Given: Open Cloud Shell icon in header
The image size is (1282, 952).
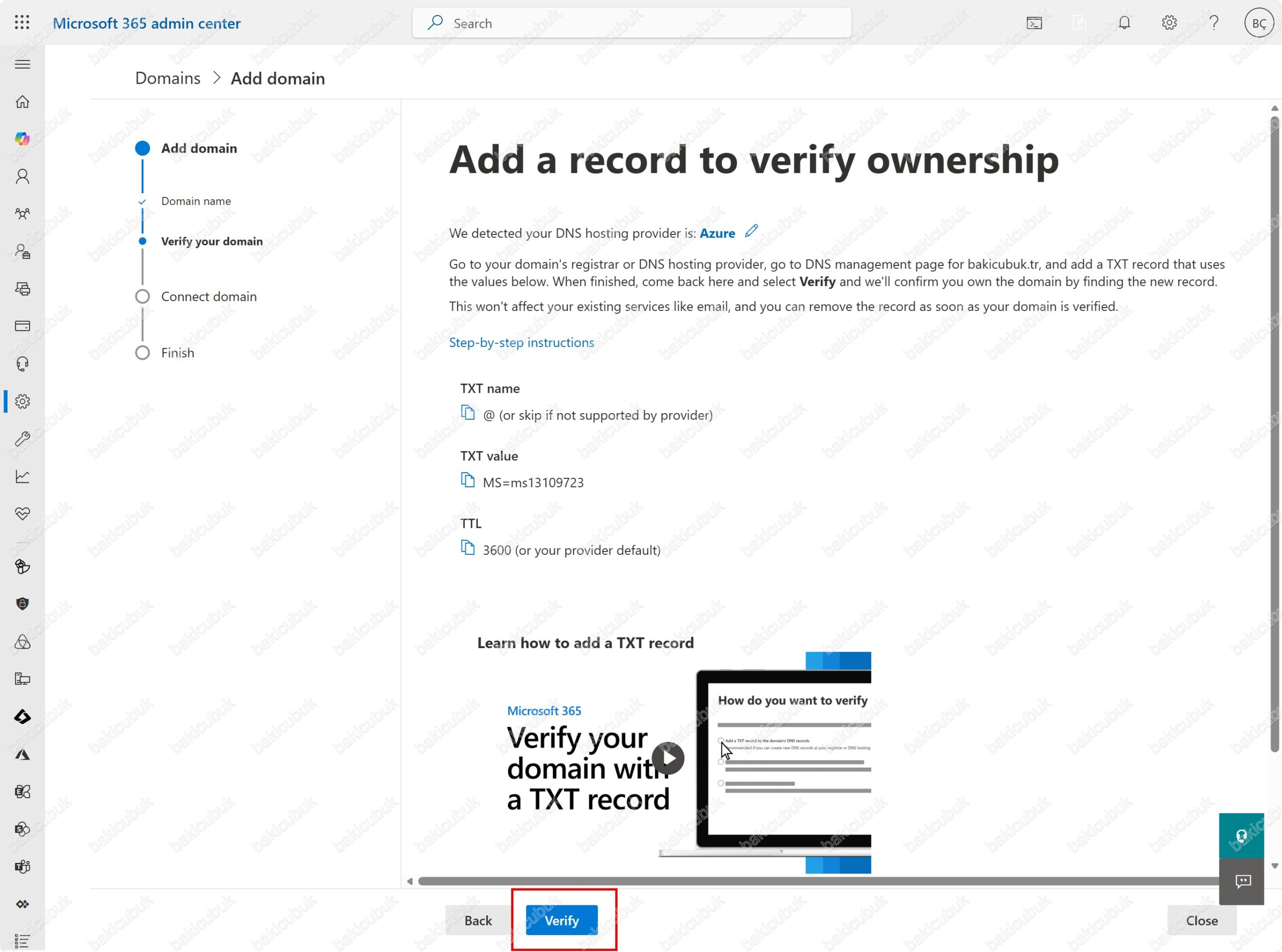Looking at the screenshot, I should click(1034, 23).
